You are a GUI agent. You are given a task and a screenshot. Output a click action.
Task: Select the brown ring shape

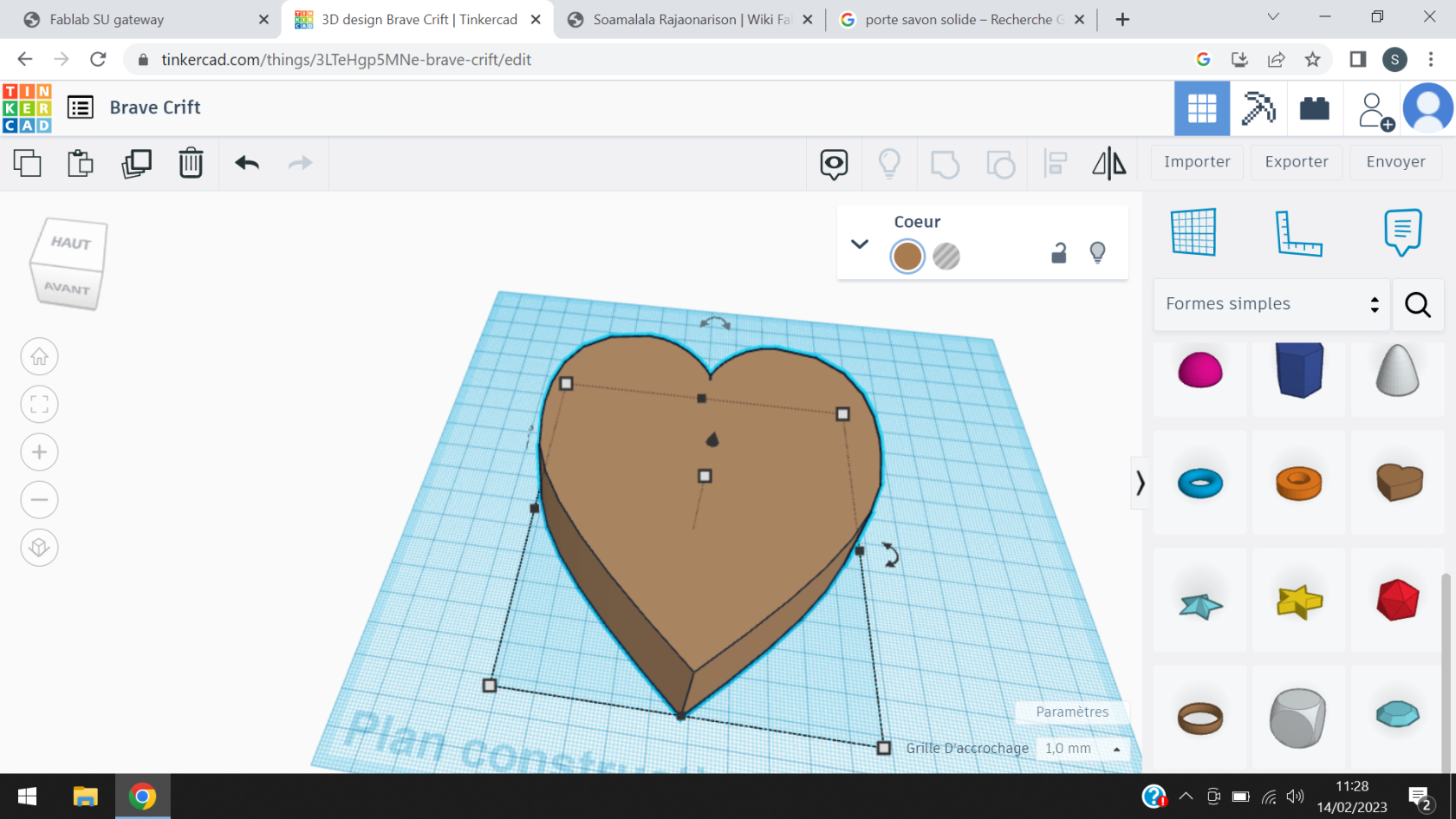[x=1200, y=718]
